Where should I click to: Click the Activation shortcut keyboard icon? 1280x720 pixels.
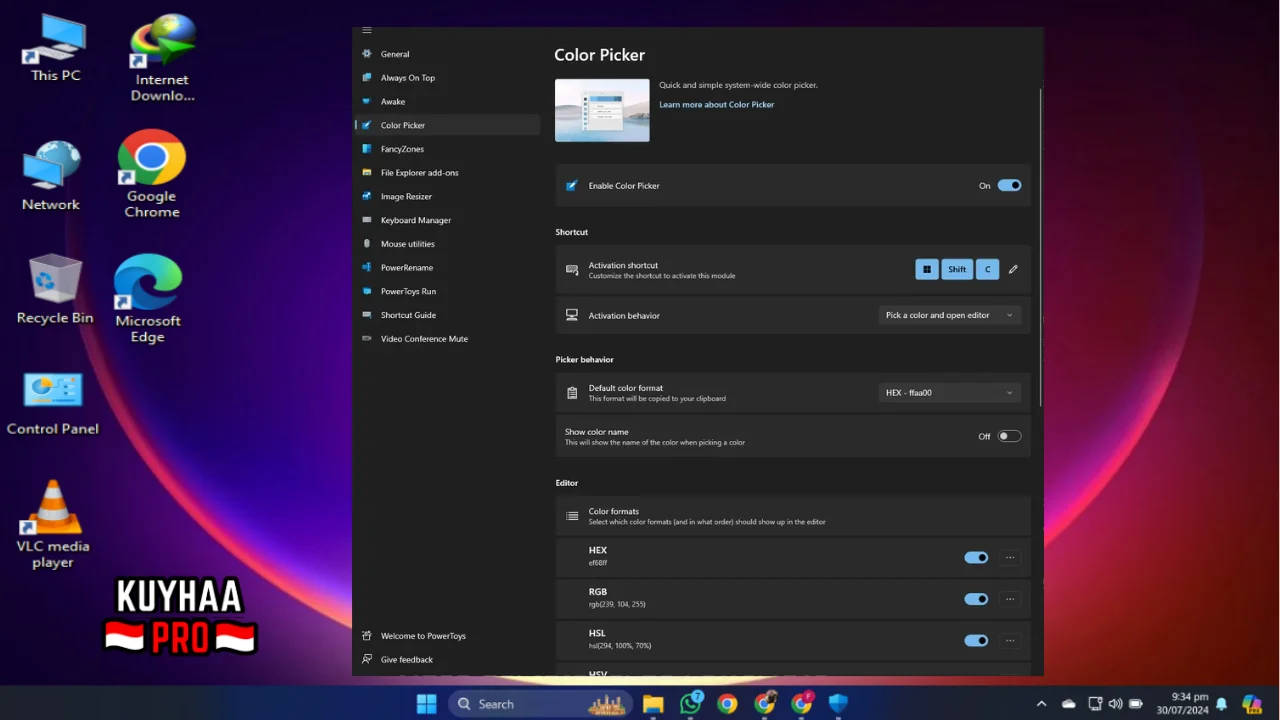pos(572,270)
